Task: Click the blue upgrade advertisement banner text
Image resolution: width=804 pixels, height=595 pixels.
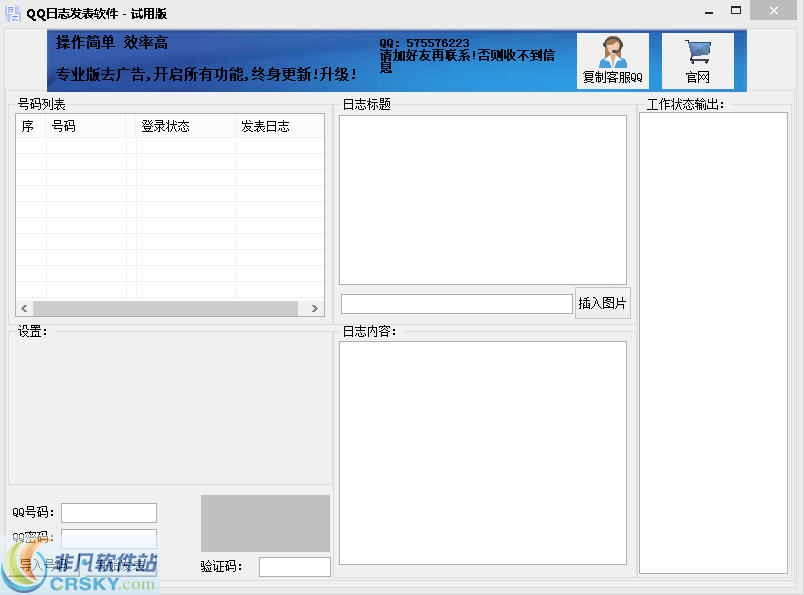Action: pyautogui.click(x=206, y=75)
